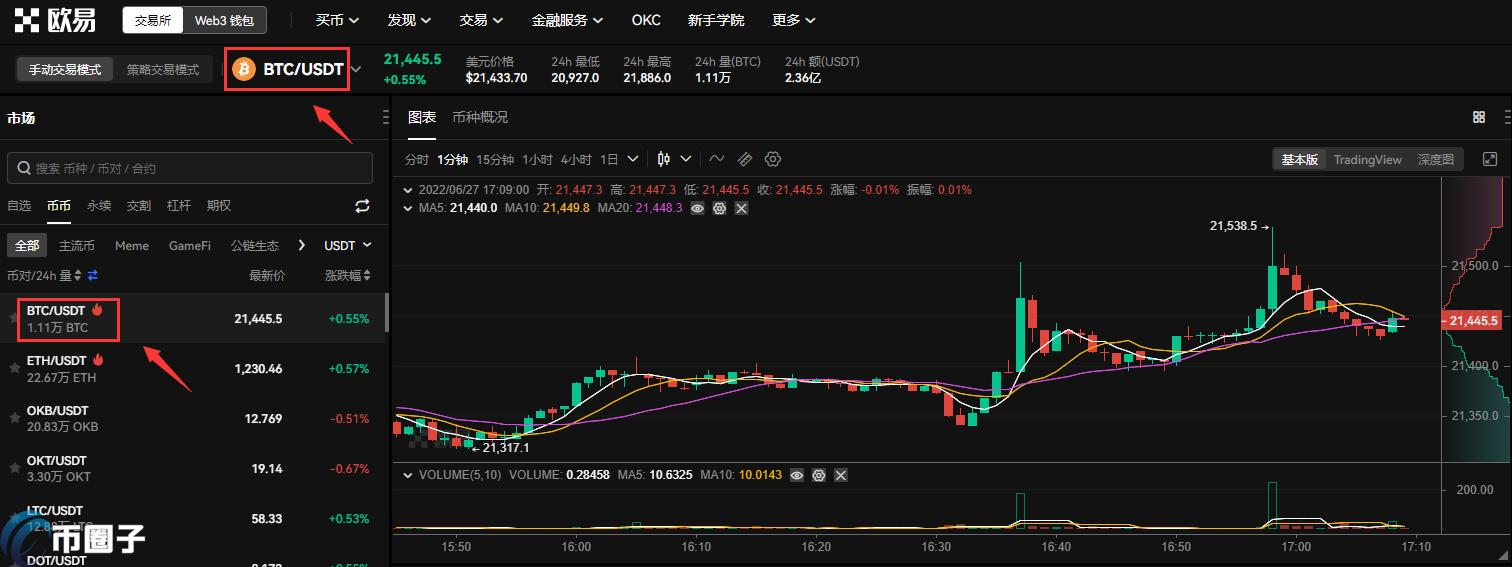Viewport: 1512px width, 567px height.
Task: Open chart settings gear in toolbar
Action: [x=772, y=159]
